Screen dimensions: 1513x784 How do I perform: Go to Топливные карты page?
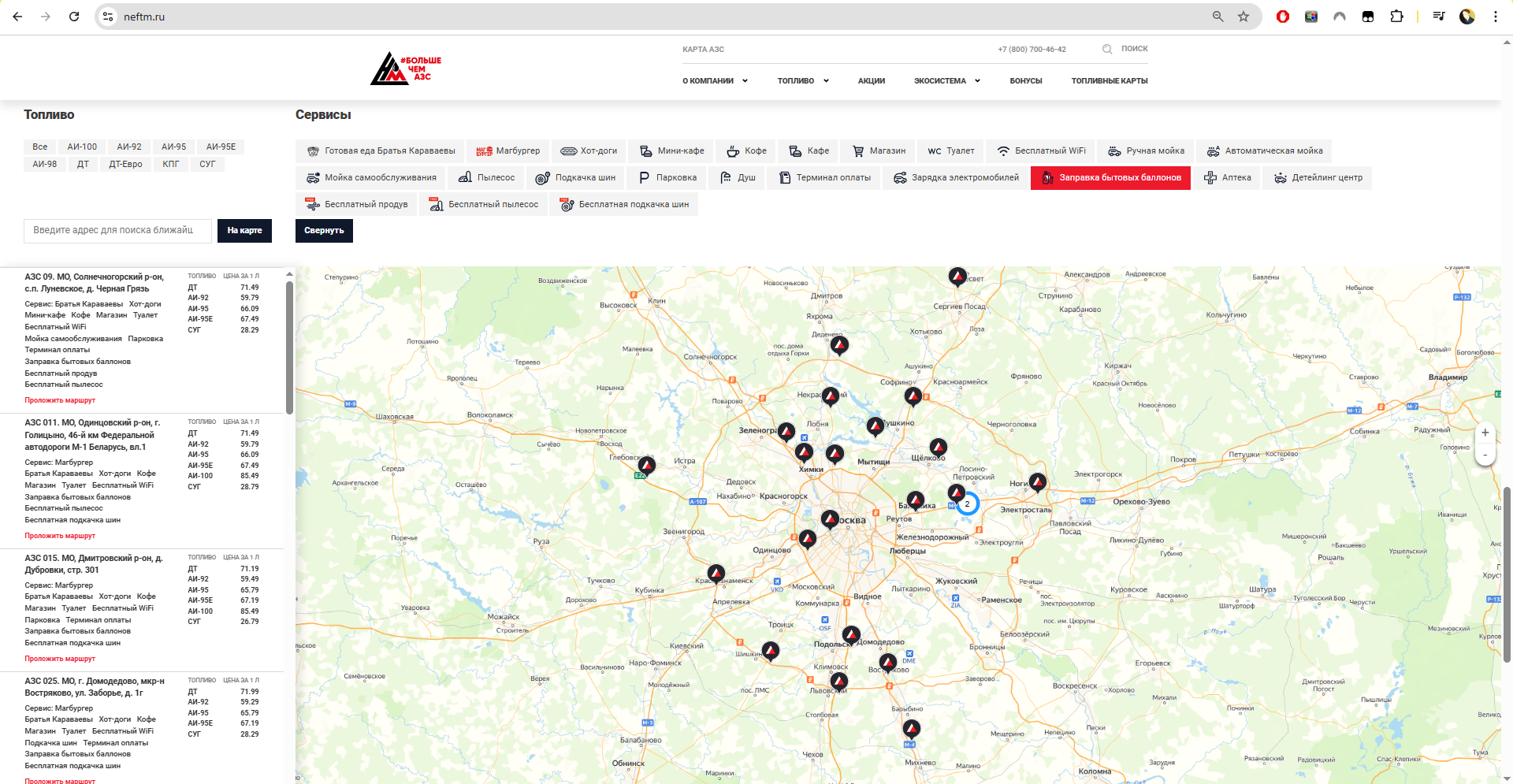(x=1109, y=81)
